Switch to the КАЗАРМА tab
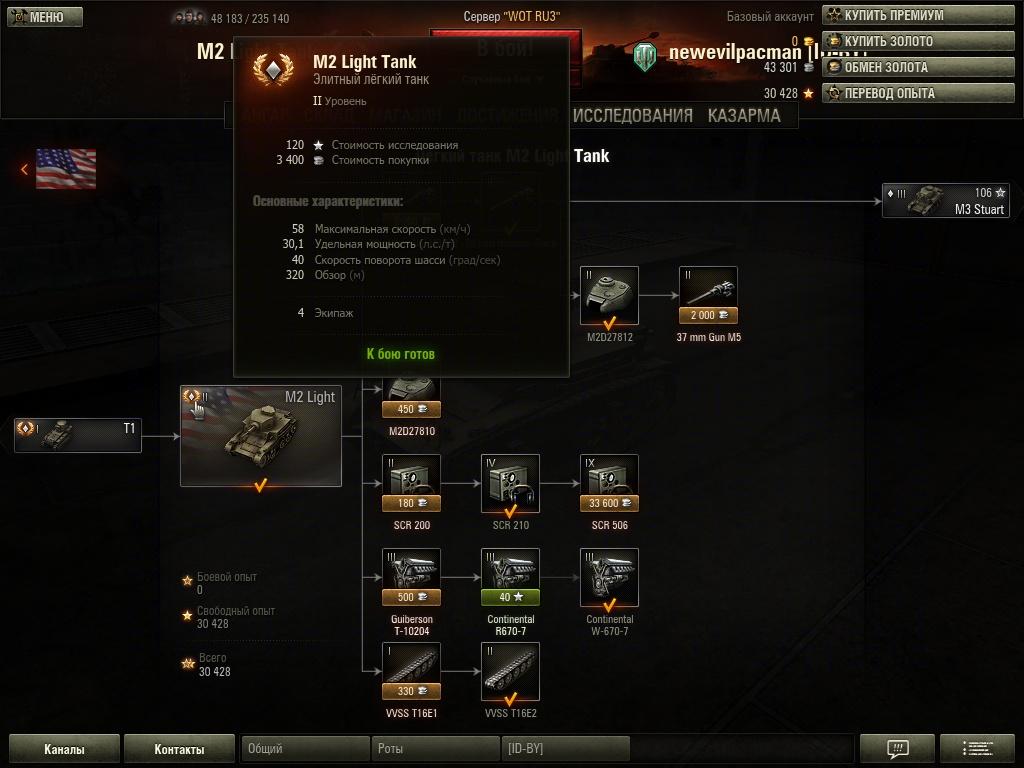The image size is (1024, 768). click(744, 116)
